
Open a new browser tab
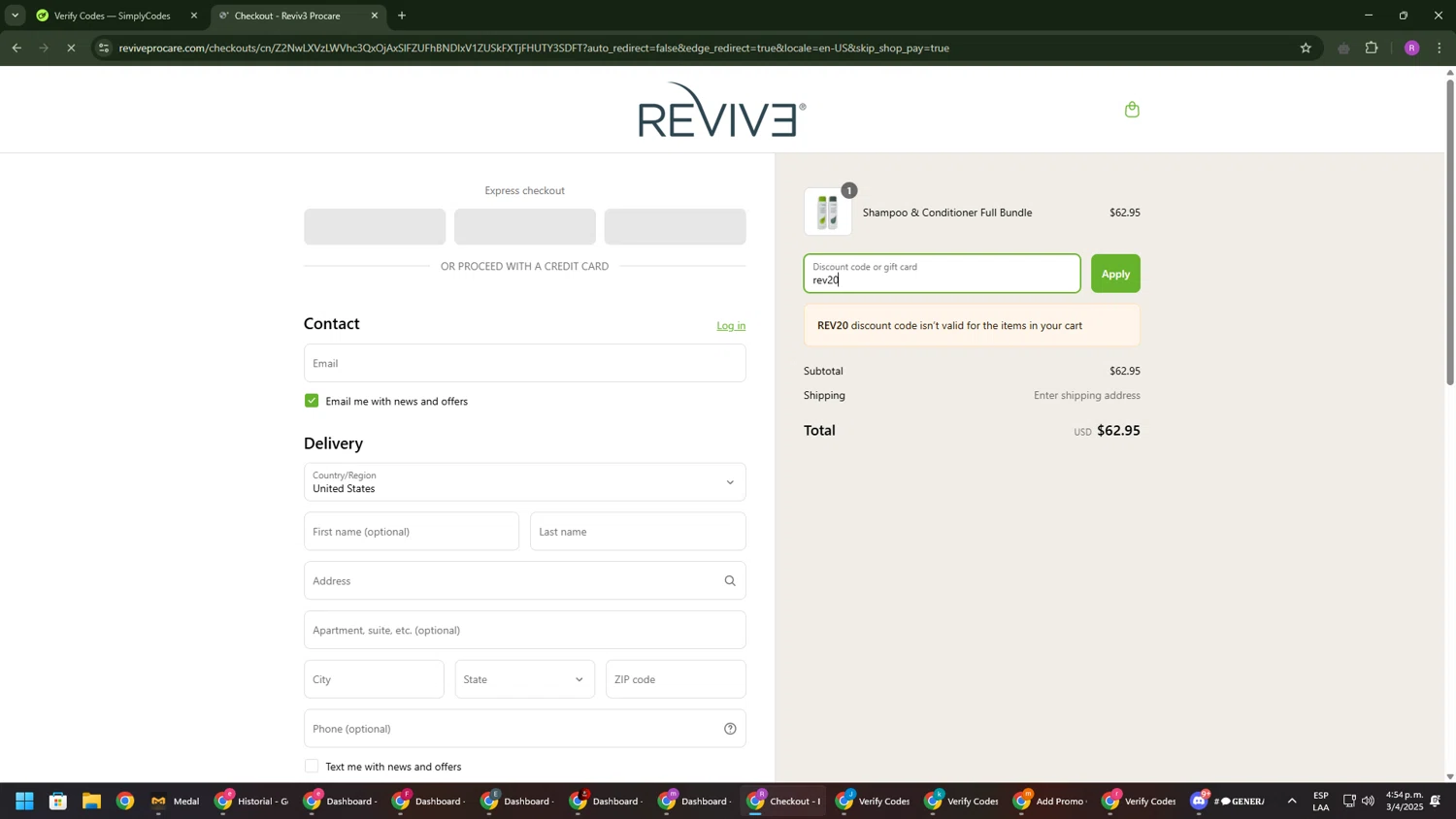(x=402, y=16)
